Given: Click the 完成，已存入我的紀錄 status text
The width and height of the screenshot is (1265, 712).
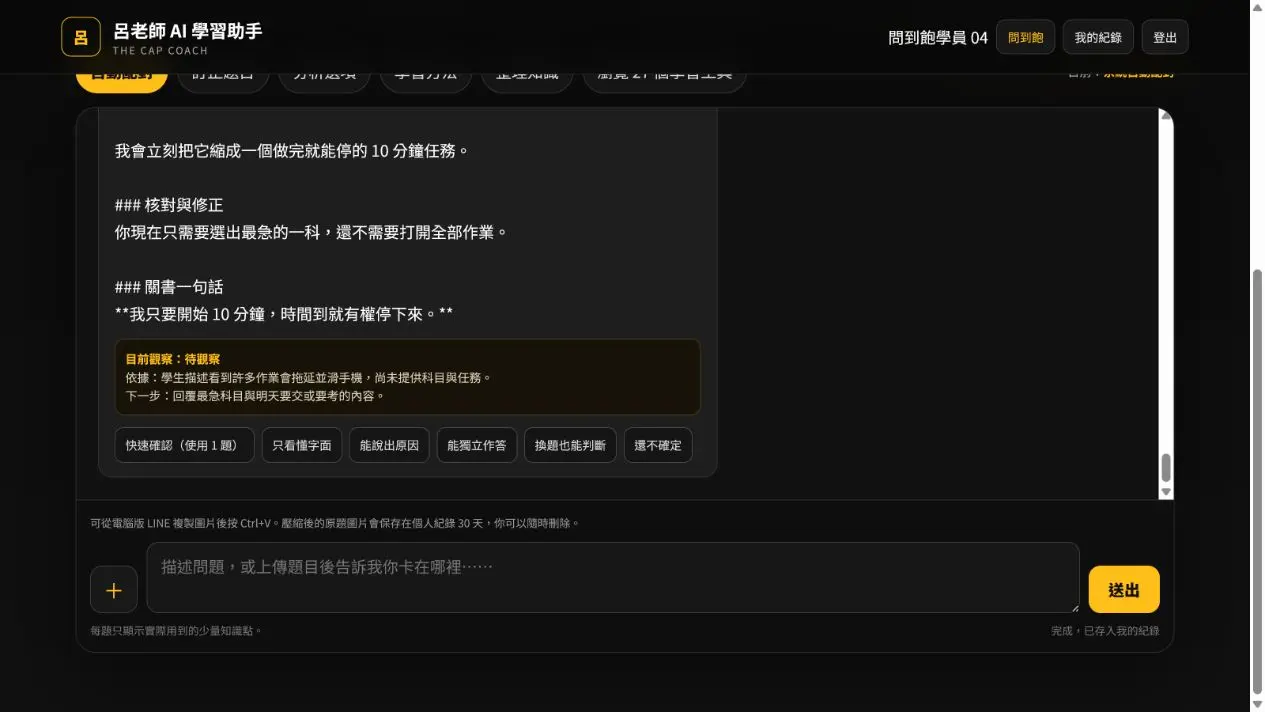Looking at the screenshot, I should (1105, 631).
